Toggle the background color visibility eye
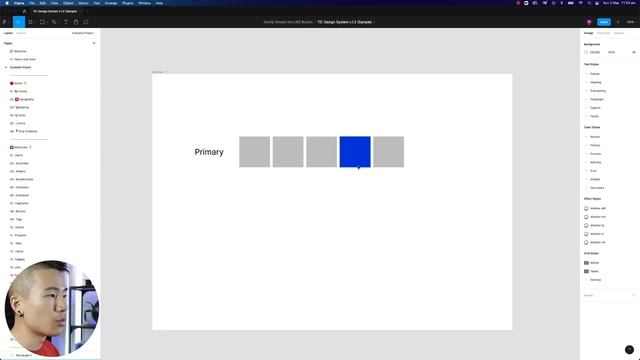The image size is (640, 360). click(634, 52)
